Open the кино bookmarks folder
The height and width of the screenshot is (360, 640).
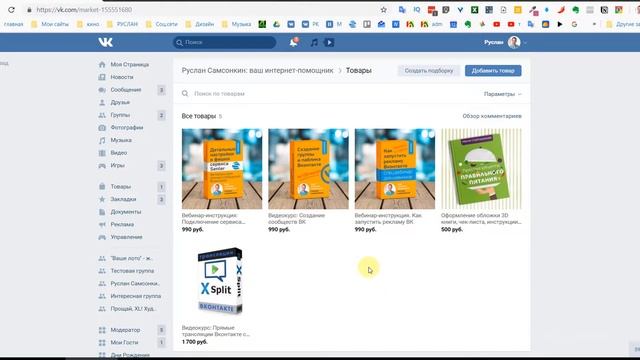click(88, 24)
